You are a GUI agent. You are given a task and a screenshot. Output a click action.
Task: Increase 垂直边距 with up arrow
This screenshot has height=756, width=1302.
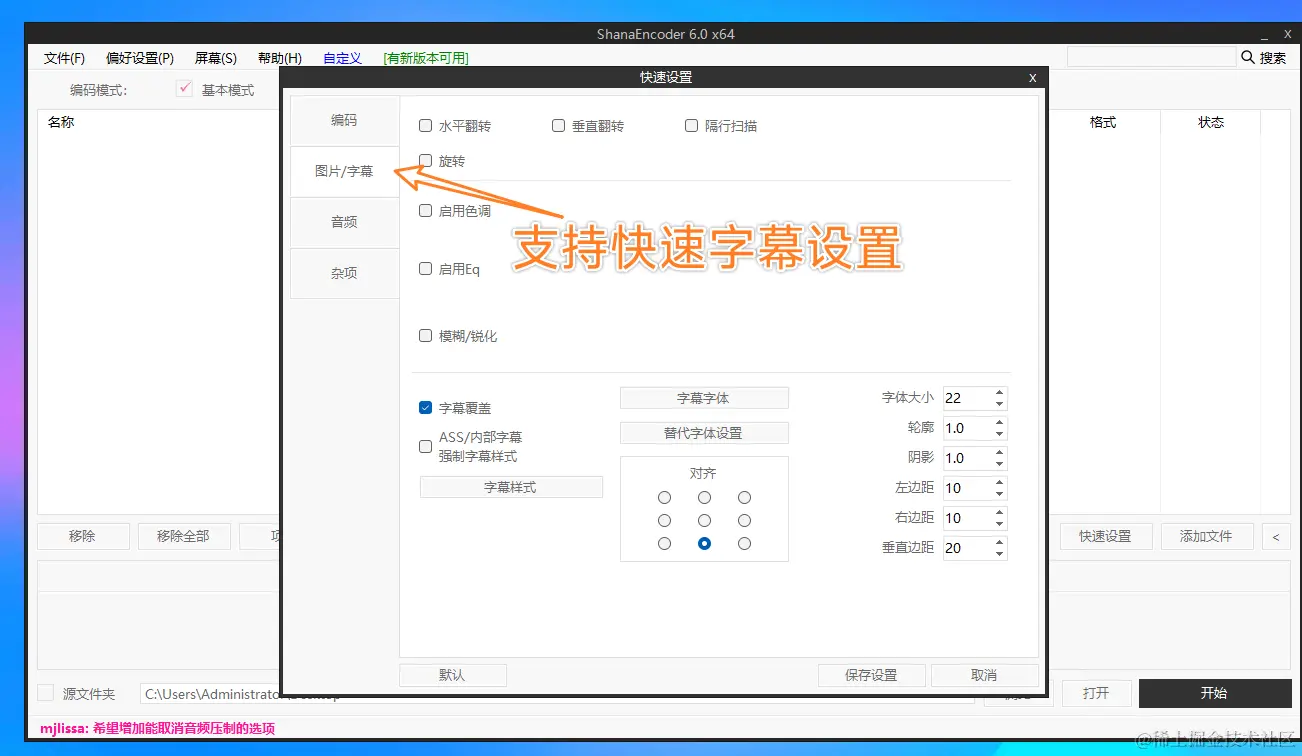[1000, 542]
